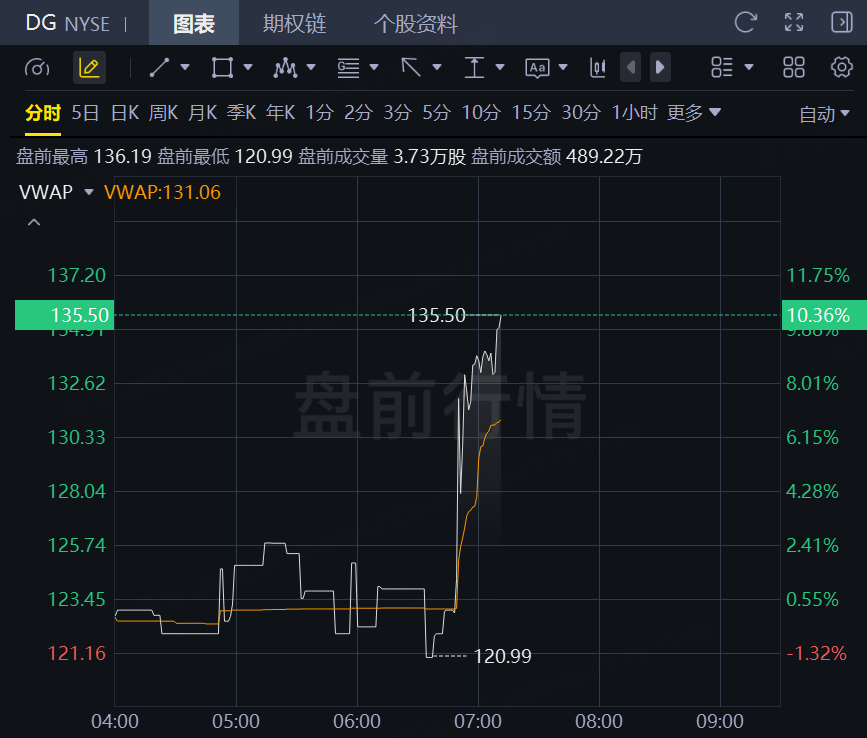Expand the 更多 timeframe dropdown
The height and width of the screenshot is (738, 867).
point(694,113)
